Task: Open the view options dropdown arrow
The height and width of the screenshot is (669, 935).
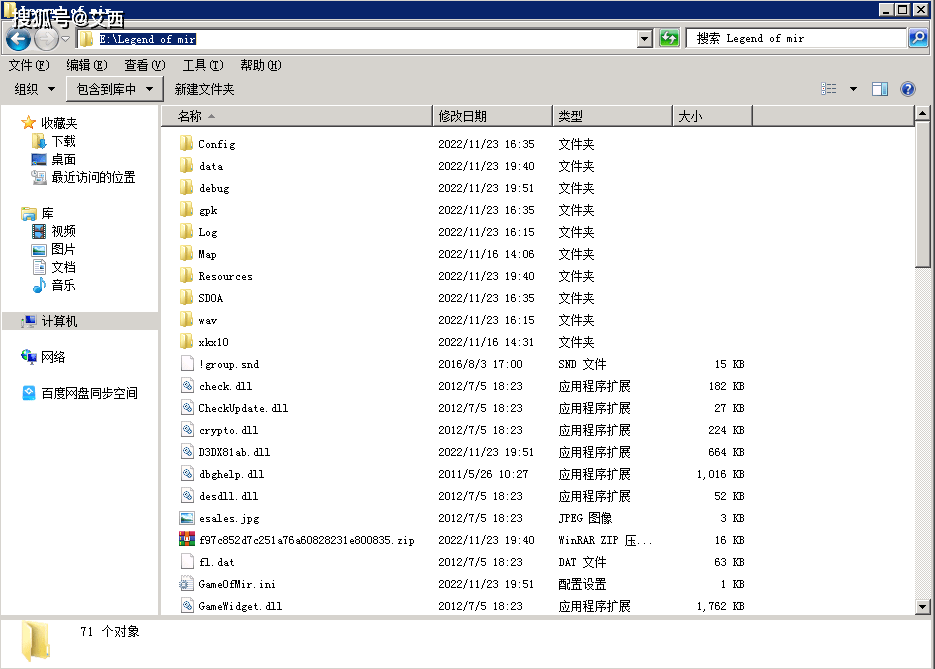Action: 853,89
